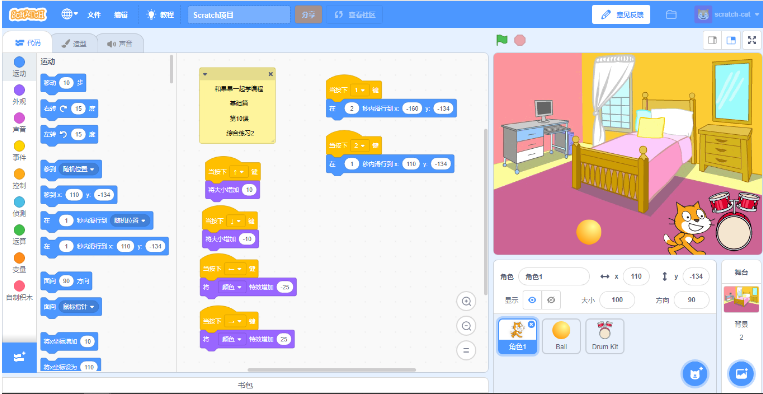Show sprite using the eye icon
This screenshot has width=763, height=394.
tap(532, 300)
